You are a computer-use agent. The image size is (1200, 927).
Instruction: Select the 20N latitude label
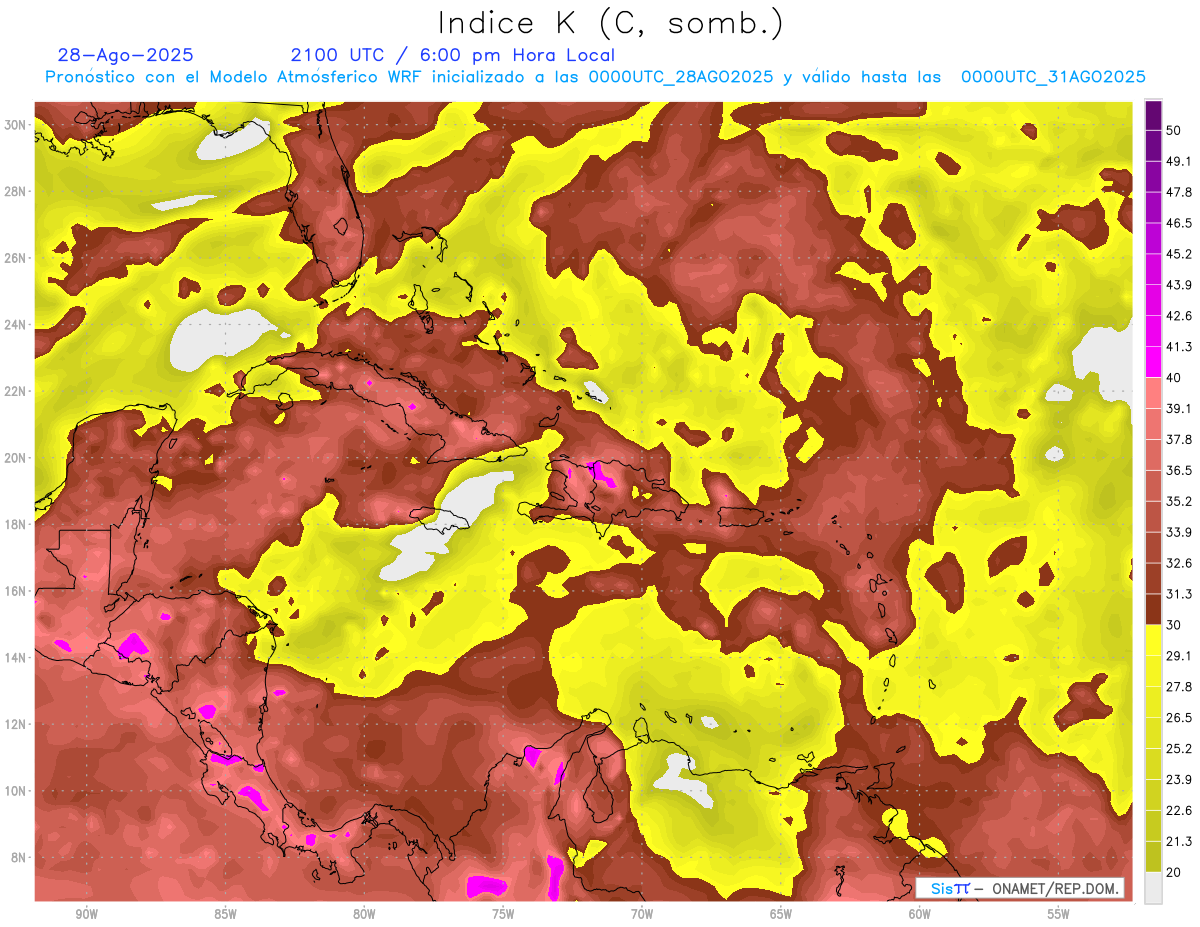(x=15, y=458)
